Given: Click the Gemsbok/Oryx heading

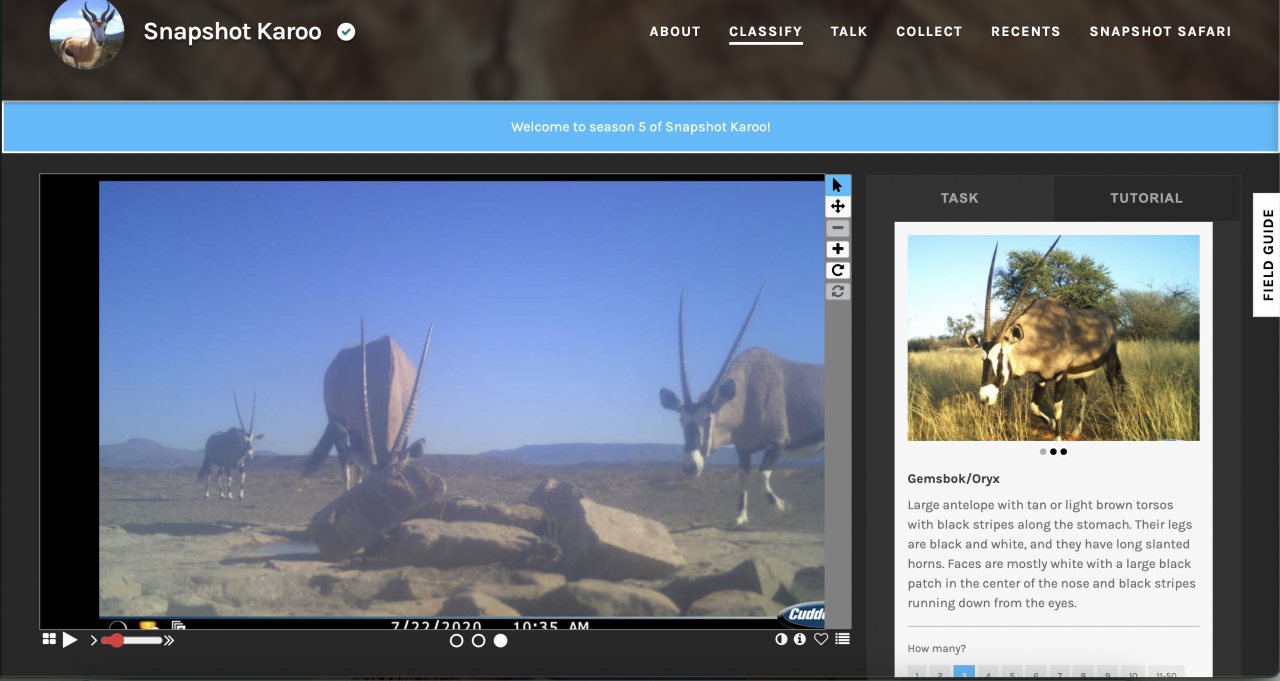Looking at the screenshot, I should point(954,478).
